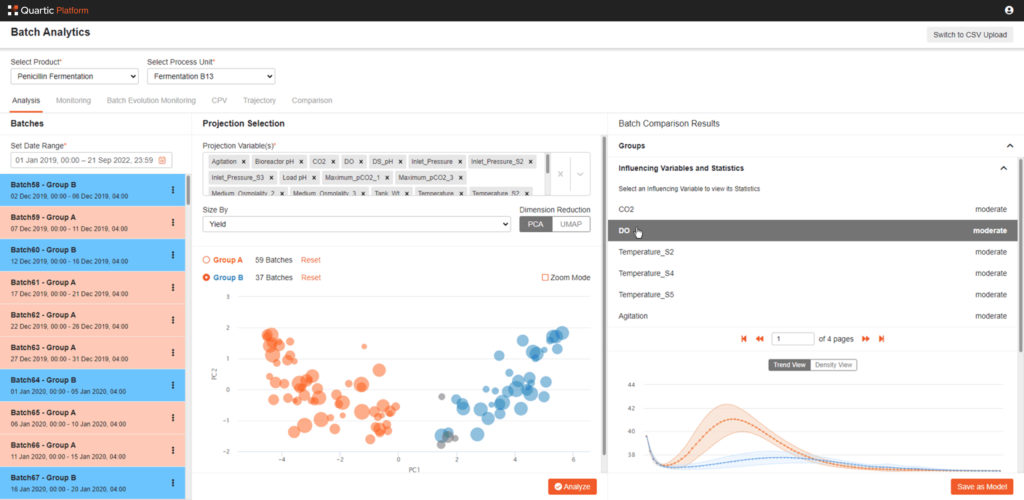Jump to the first page of influencing variables
The height and width of the screenshot is (500, 1024).
coord(743,339)
